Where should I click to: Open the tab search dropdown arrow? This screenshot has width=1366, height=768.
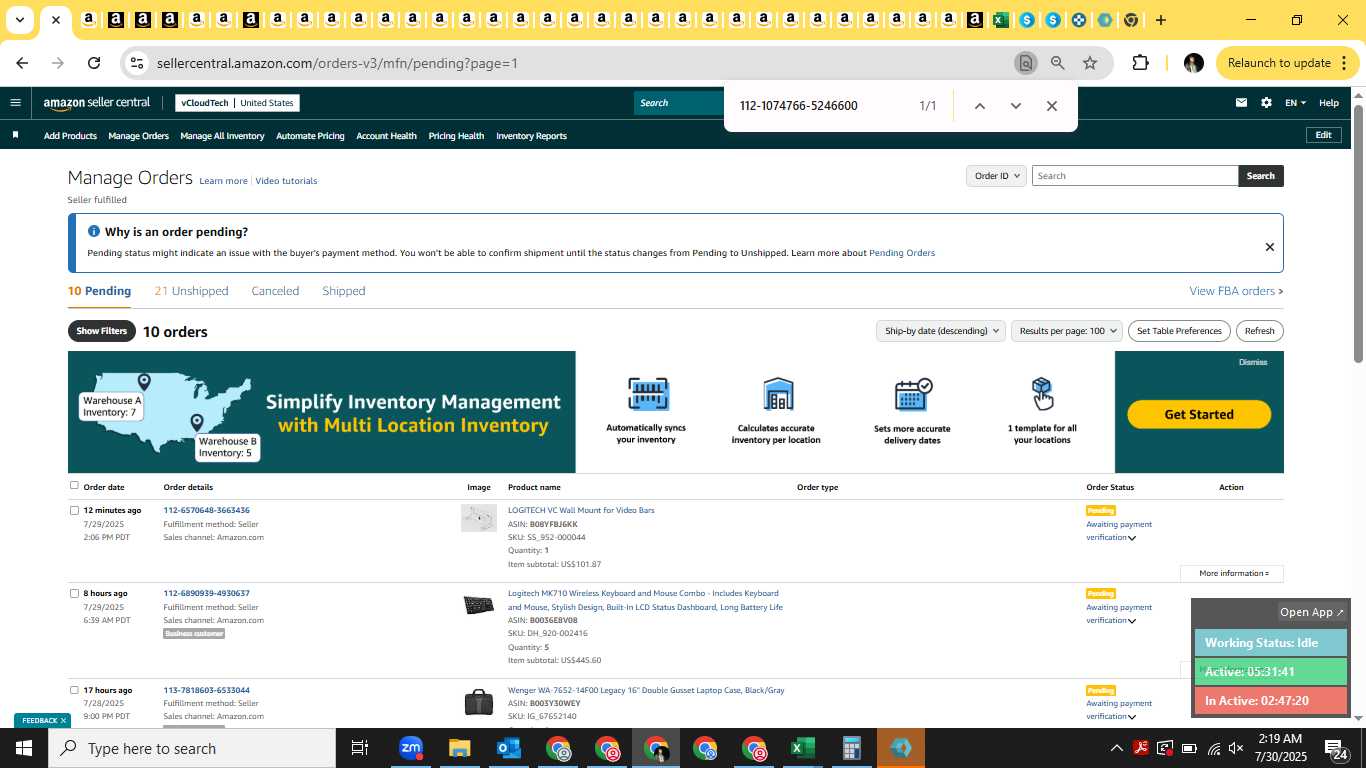coord(19,20)
